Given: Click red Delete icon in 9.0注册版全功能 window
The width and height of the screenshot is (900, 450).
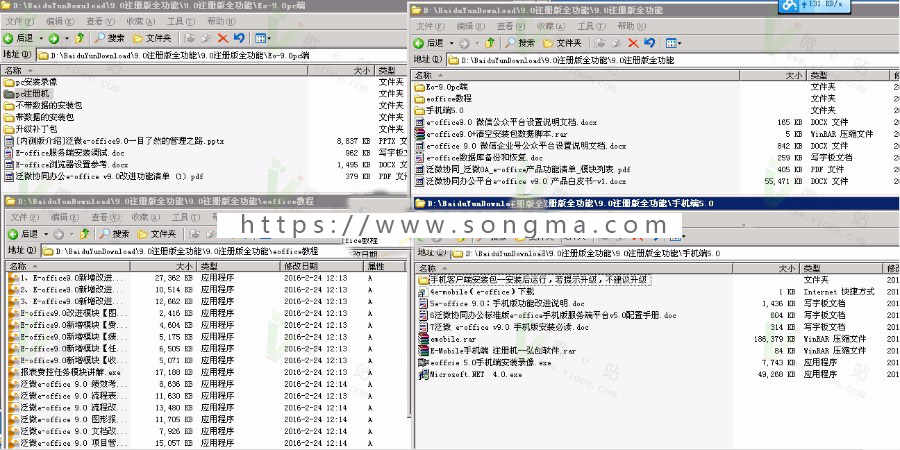Looking at the screenshot, I should 633,43.
